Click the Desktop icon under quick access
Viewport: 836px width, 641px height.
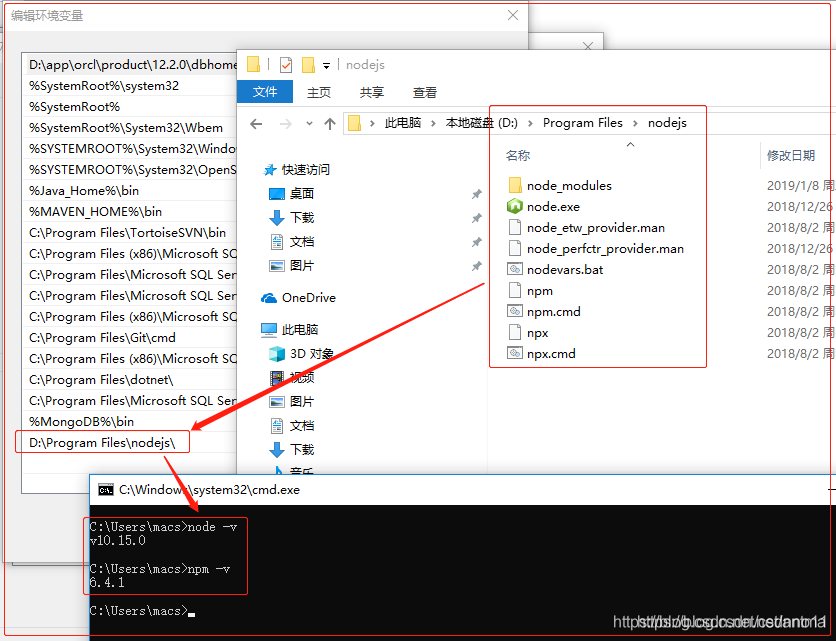pos(277,194)
